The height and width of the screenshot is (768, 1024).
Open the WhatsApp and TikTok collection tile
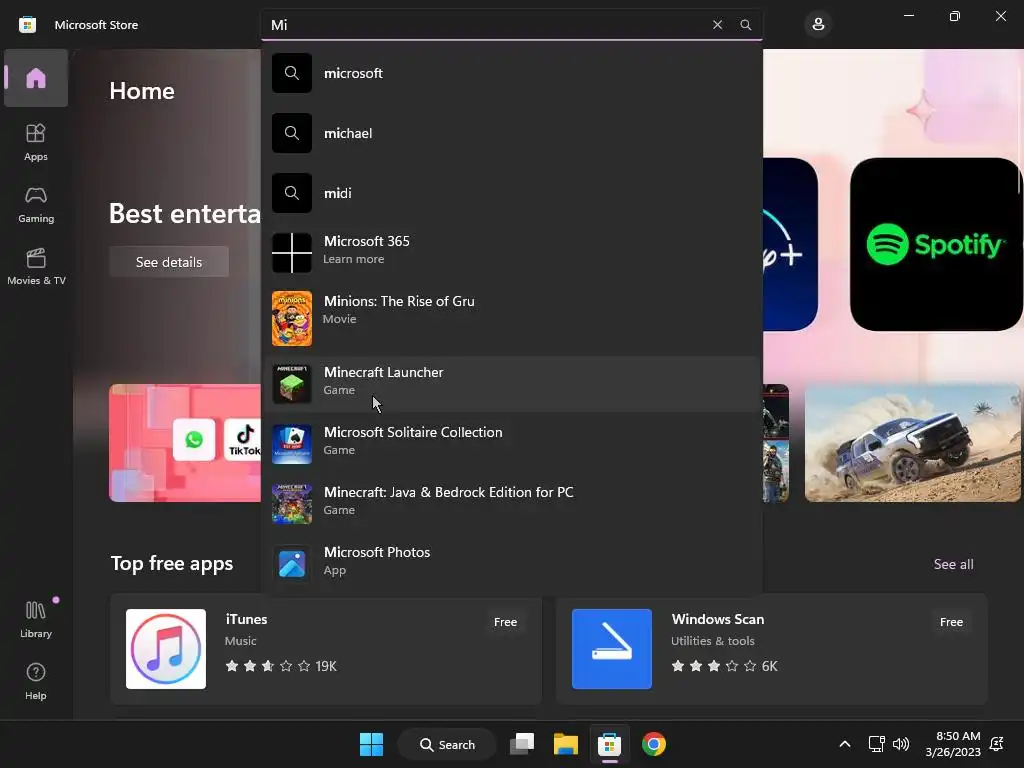185,443
